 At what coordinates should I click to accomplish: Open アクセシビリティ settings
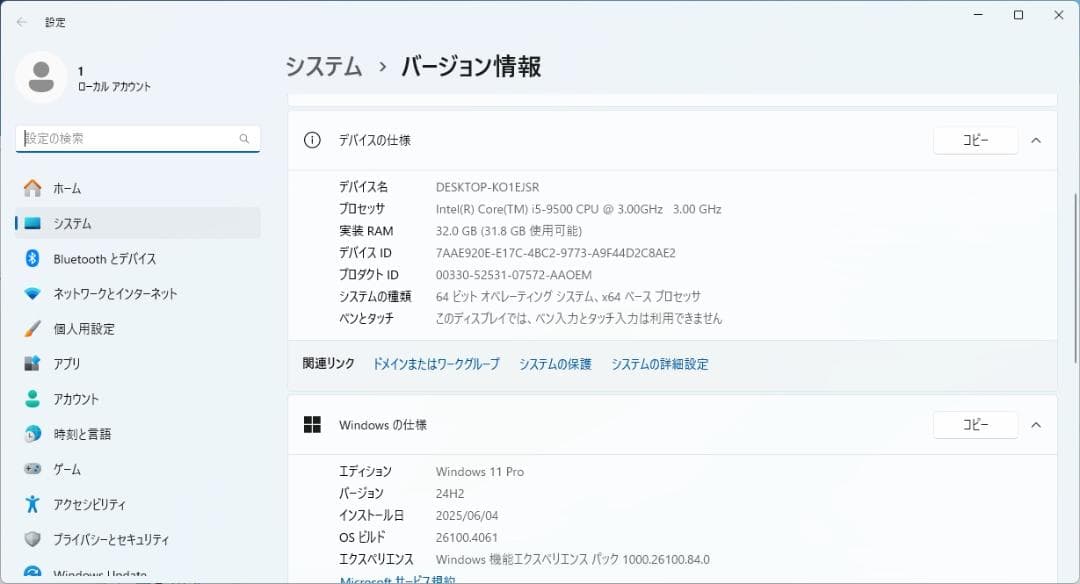pos(84,504)
